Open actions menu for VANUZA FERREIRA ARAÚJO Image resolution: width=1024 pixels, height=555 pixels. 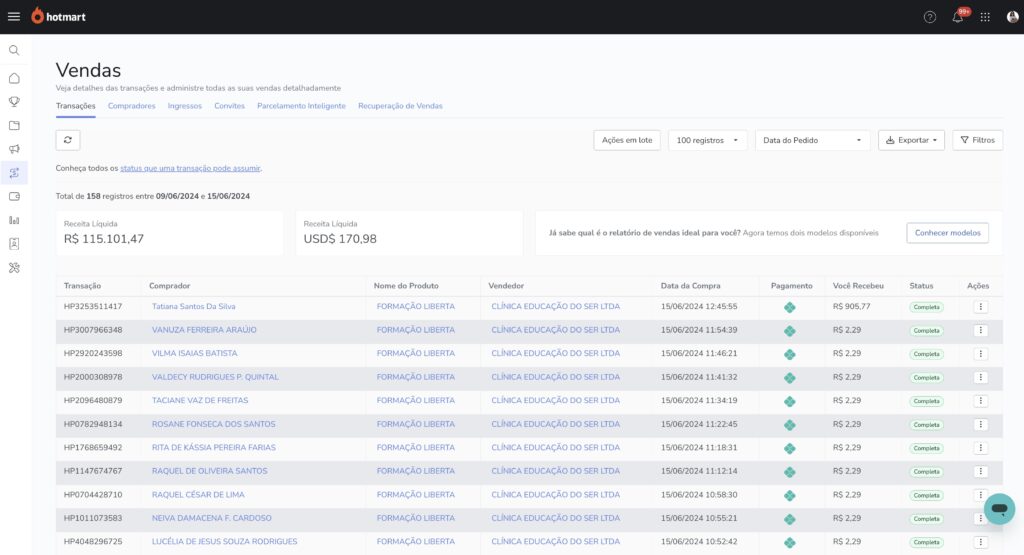pyautogui.click(x=980, y=330)
